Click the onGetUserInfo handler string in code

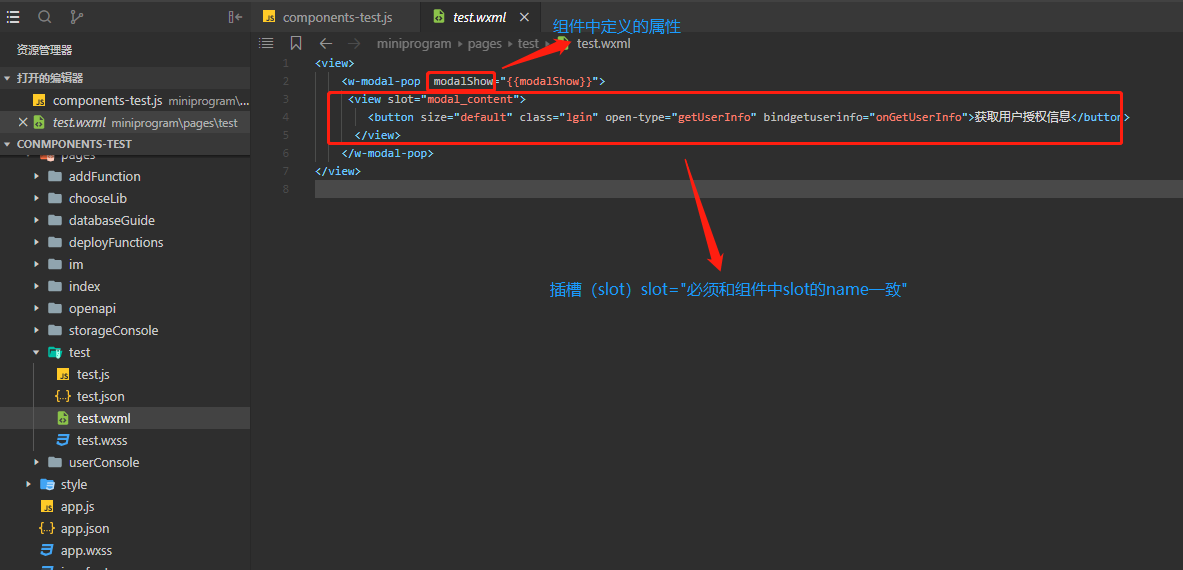click(918, 118)
